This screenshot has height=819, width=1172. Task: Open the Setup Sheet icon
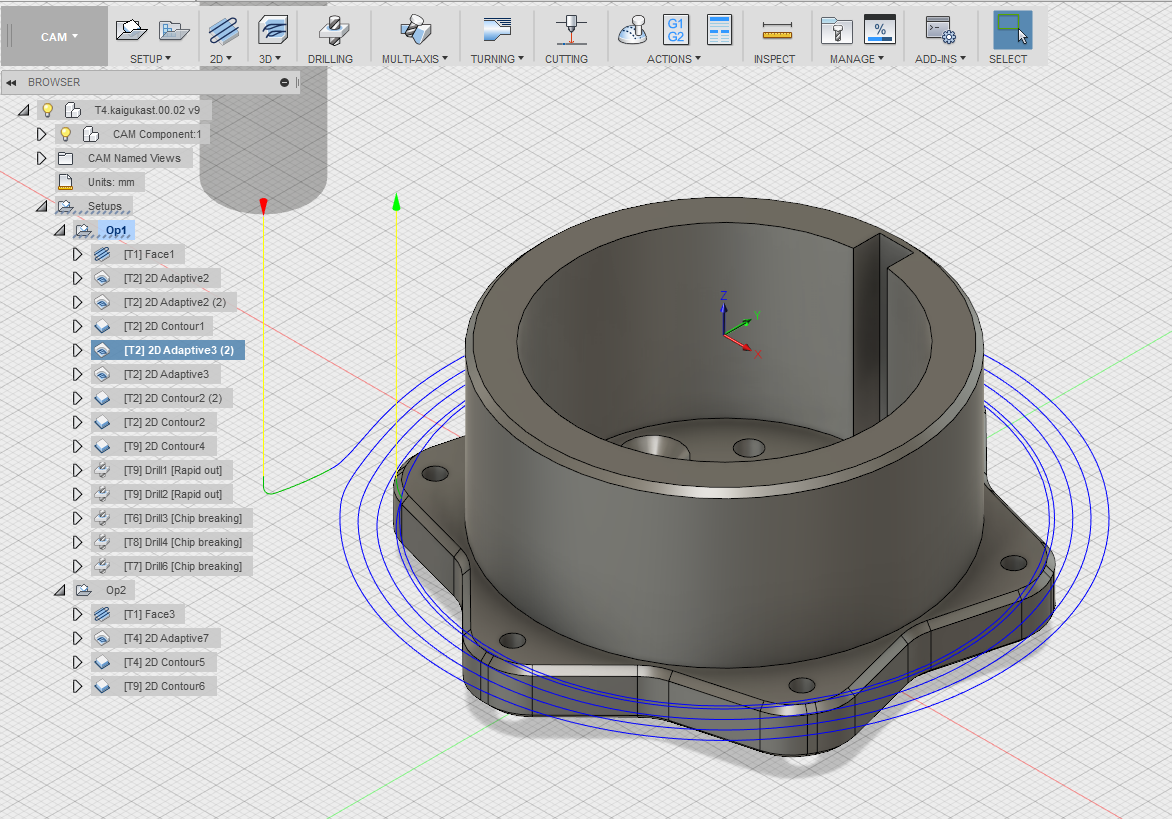click(x=719, y=30)
